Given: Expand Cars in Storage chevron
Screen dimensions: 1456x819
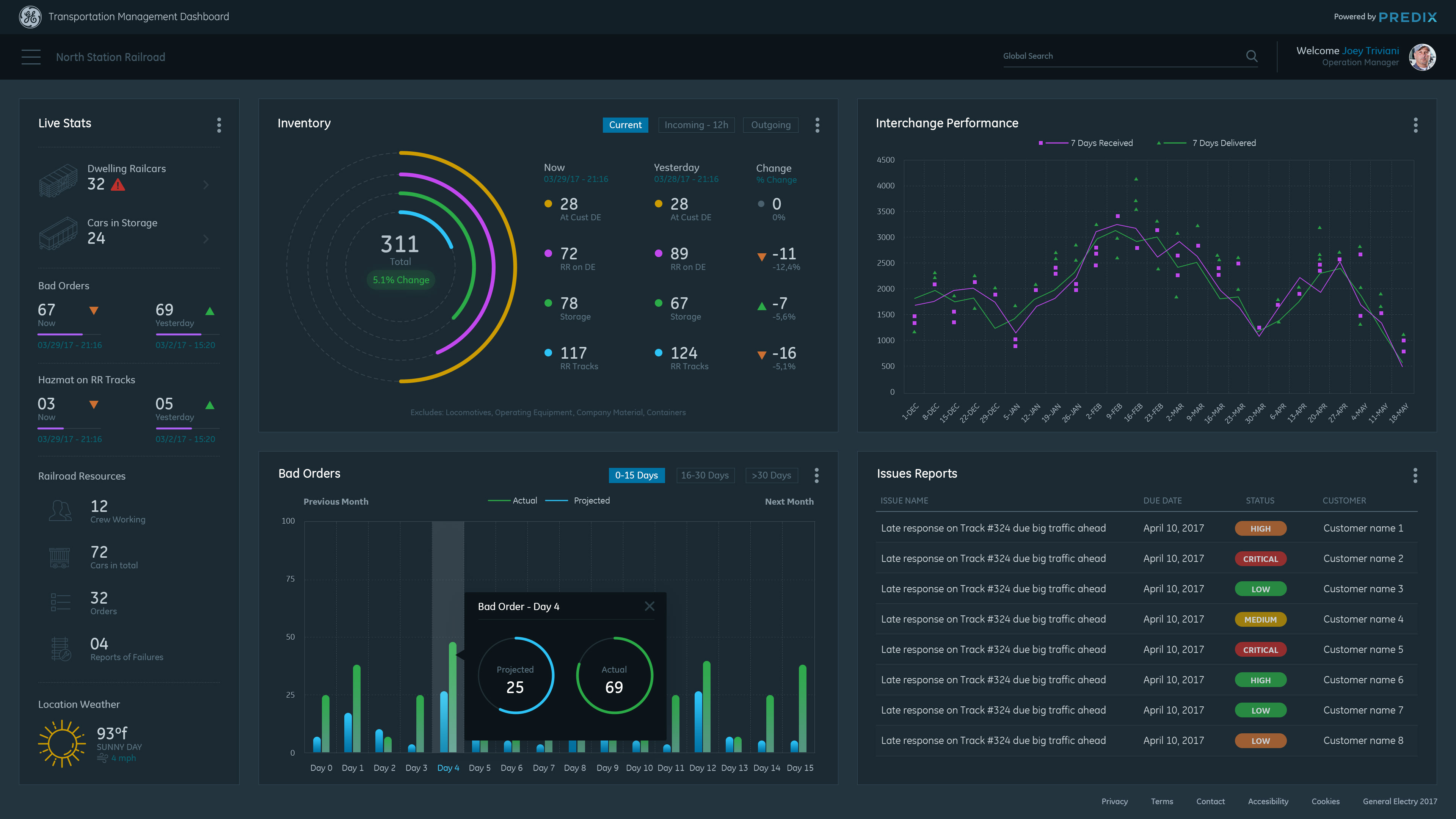Looking at the screenshot, I should click(x=206, y=239).
